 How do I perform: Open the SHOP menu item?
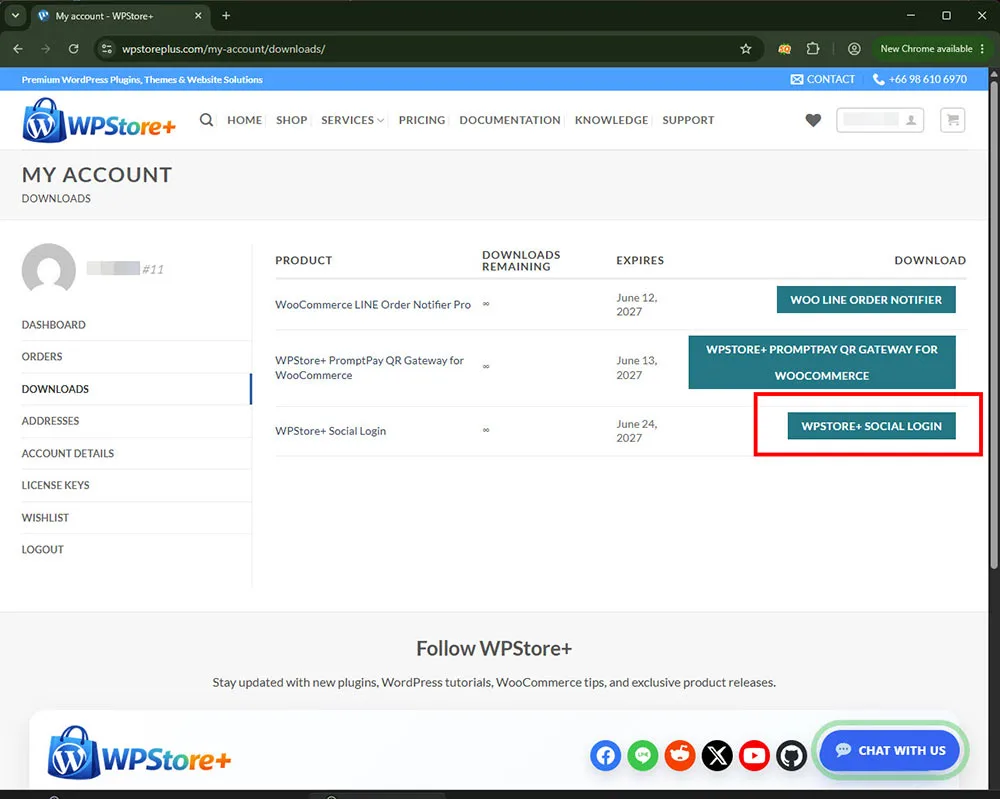291,120
